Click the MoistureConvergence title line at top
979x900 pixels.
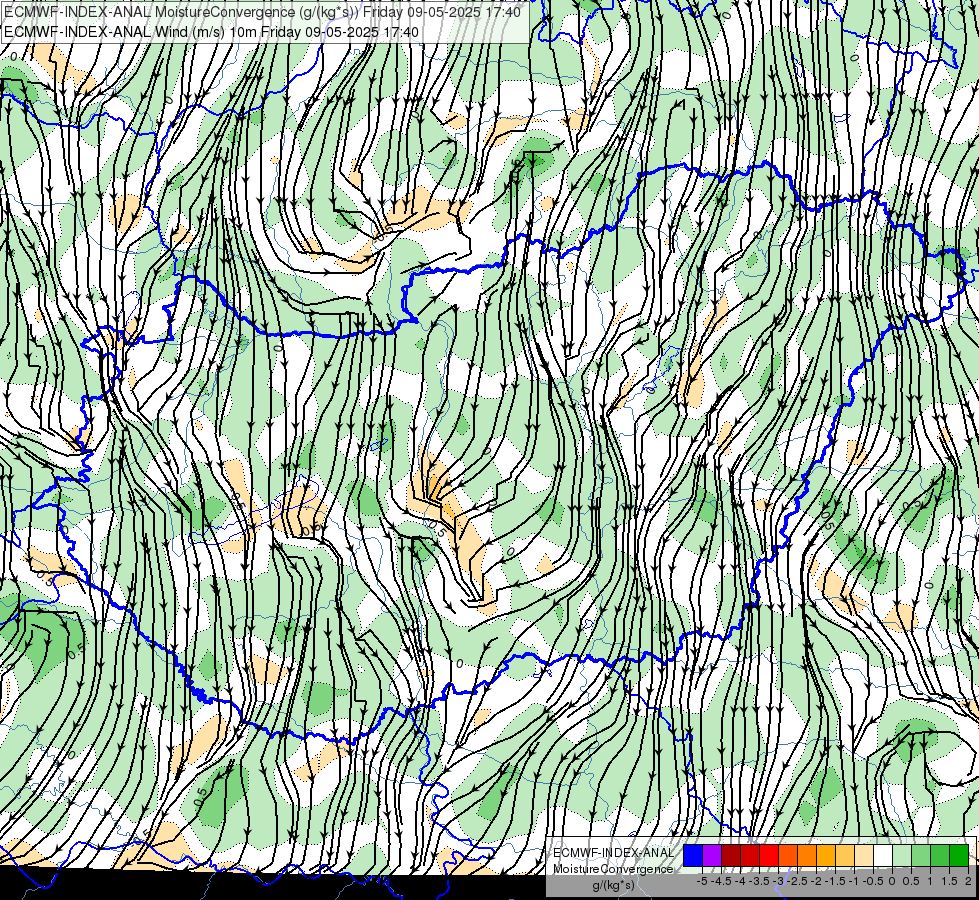(x=262, y=12)
